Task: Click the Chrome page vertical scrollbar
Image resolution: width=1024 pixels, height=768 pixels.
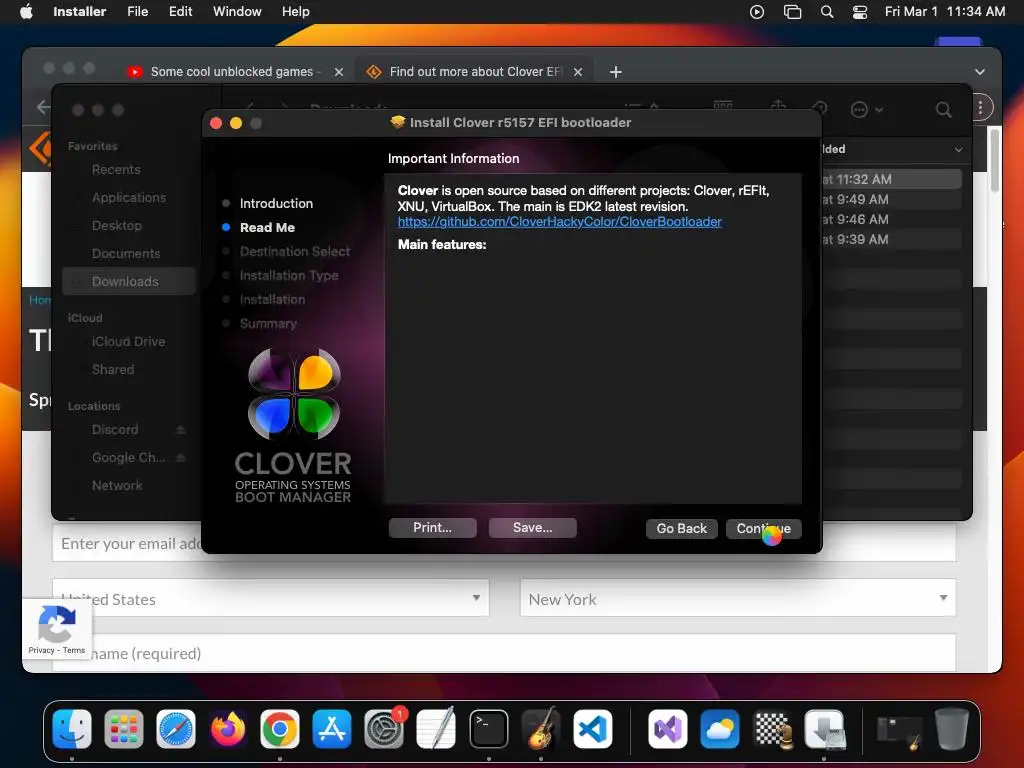Action: click(995, 160)
